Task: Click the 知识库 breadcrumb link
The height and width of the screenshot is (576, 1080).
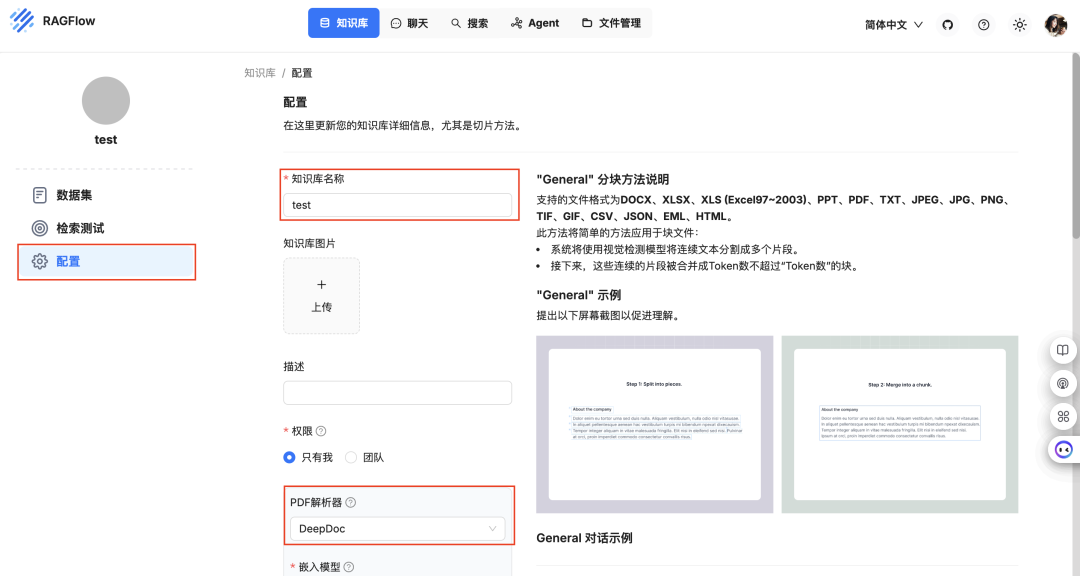Action: pos(260,73)
